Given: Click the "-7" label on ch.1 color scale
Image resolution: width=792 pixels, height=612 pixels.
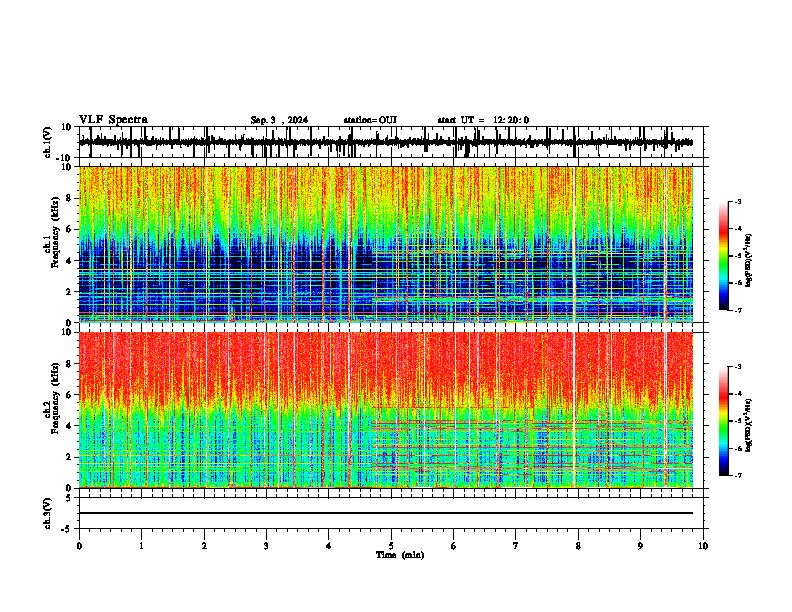Looking at the screenshot, I should (x=738, y=310).
